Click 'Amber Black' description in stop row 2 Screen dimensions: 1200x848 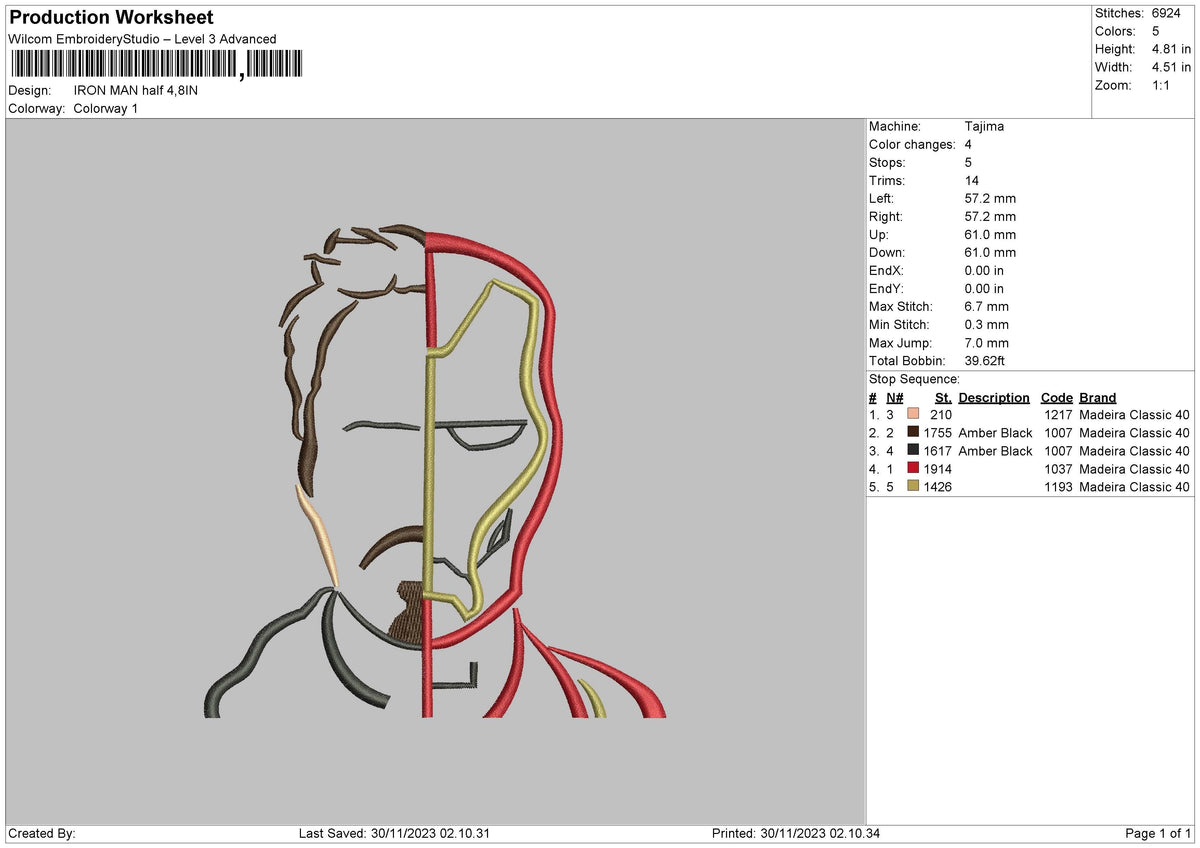(995, 433)
